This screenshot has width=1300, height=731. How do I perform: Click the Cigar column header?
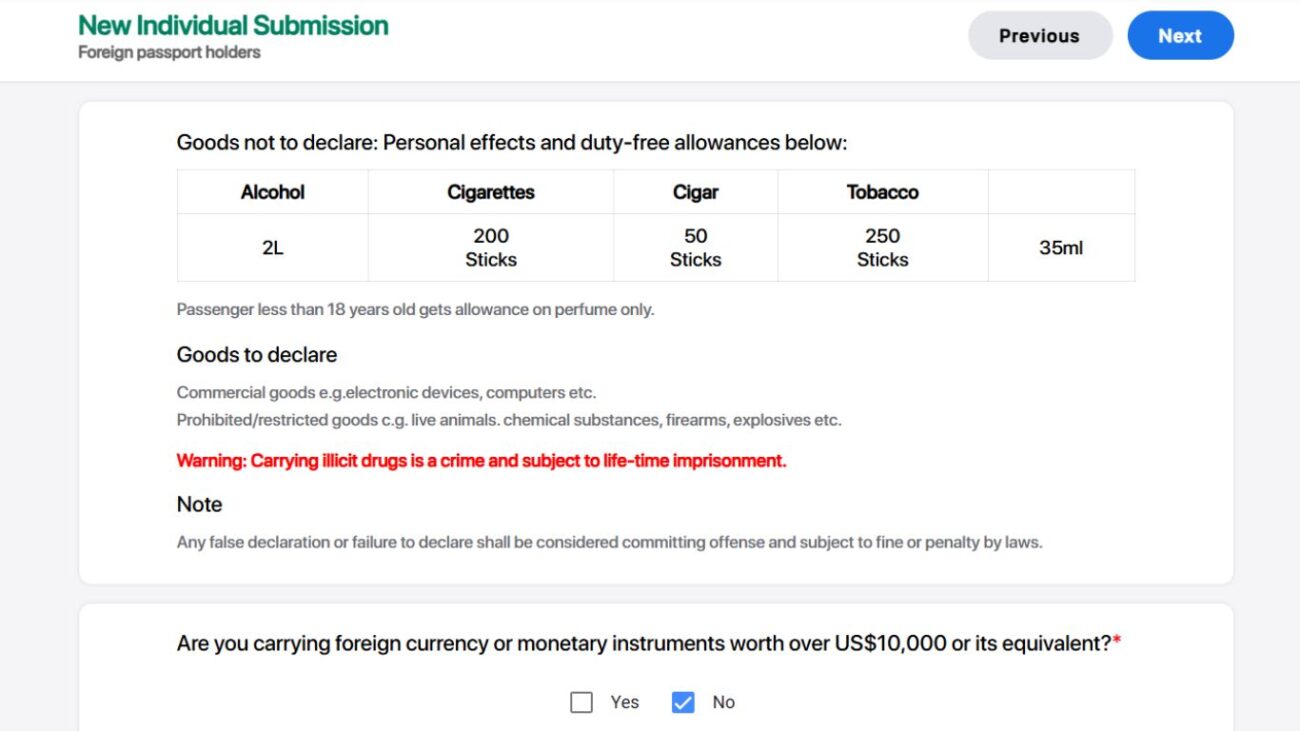(695, 192)
